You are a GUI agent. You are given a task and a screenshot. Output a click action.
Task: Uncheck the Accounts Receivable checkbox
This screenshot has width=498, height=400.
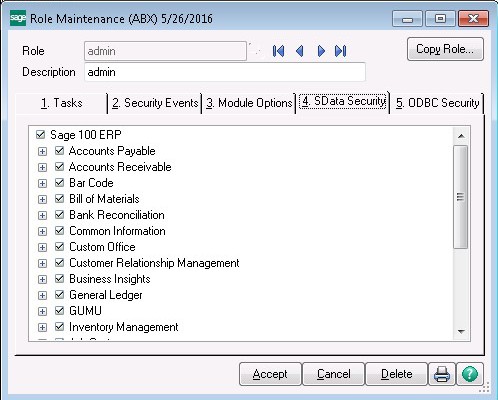59,167
